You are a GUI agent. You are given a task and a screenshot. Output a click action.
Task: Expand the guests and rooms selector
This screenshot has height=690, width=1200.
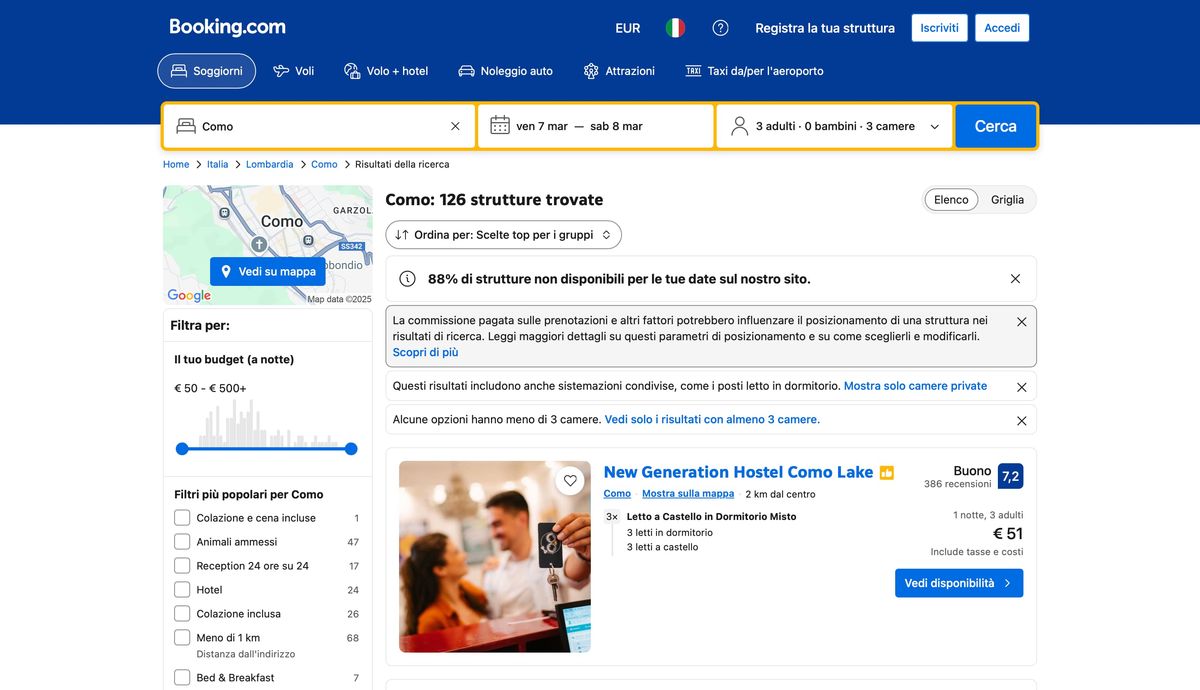click(835, 126)
